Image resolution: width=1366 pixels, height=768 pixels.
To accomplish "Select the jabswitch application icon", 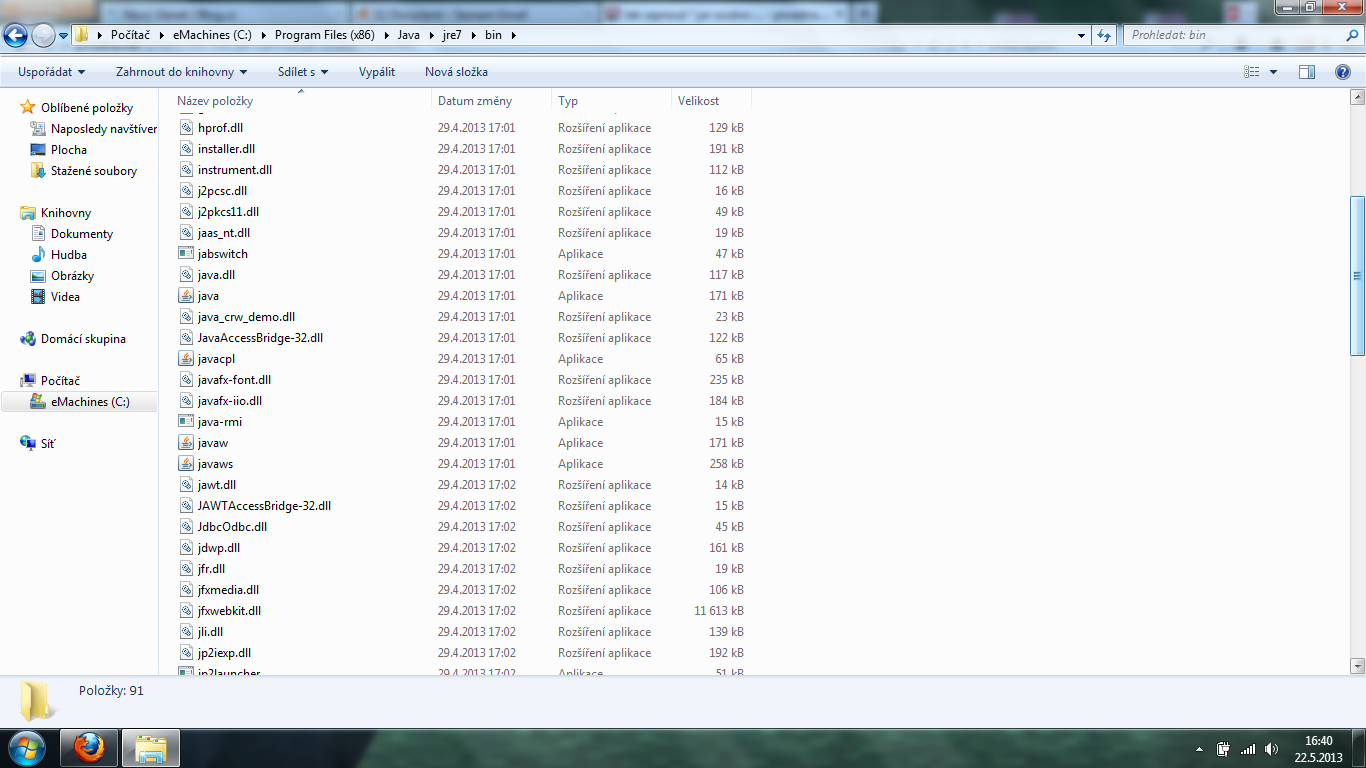I will click(186, 254).
